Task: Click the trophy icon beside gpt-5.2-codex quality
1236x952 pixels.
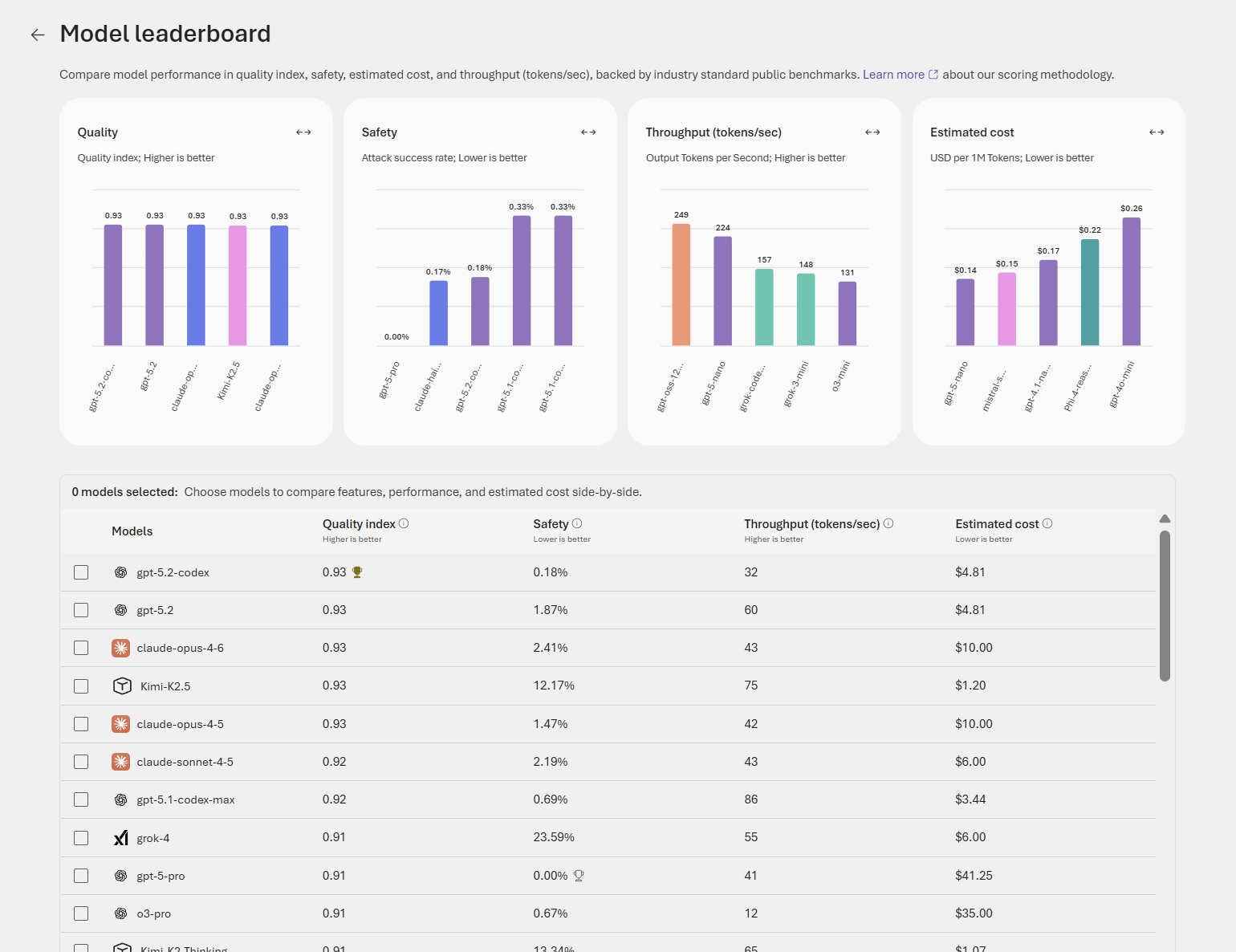Action: coord(357,572)
